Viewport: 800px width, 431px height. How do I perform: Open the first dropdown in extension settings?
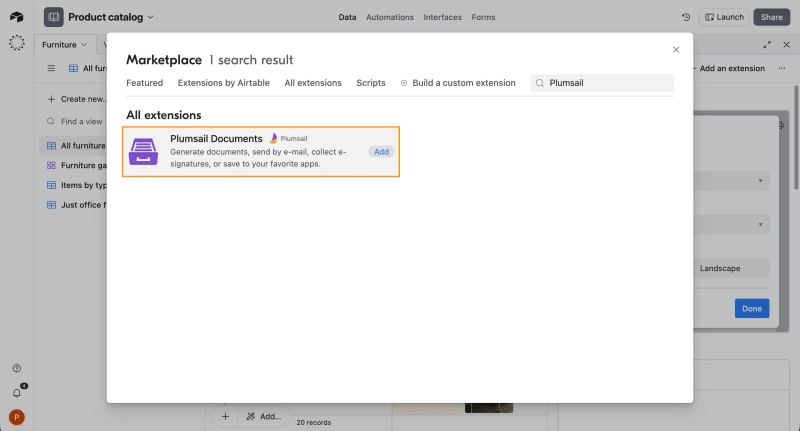(x=731, y=181)
